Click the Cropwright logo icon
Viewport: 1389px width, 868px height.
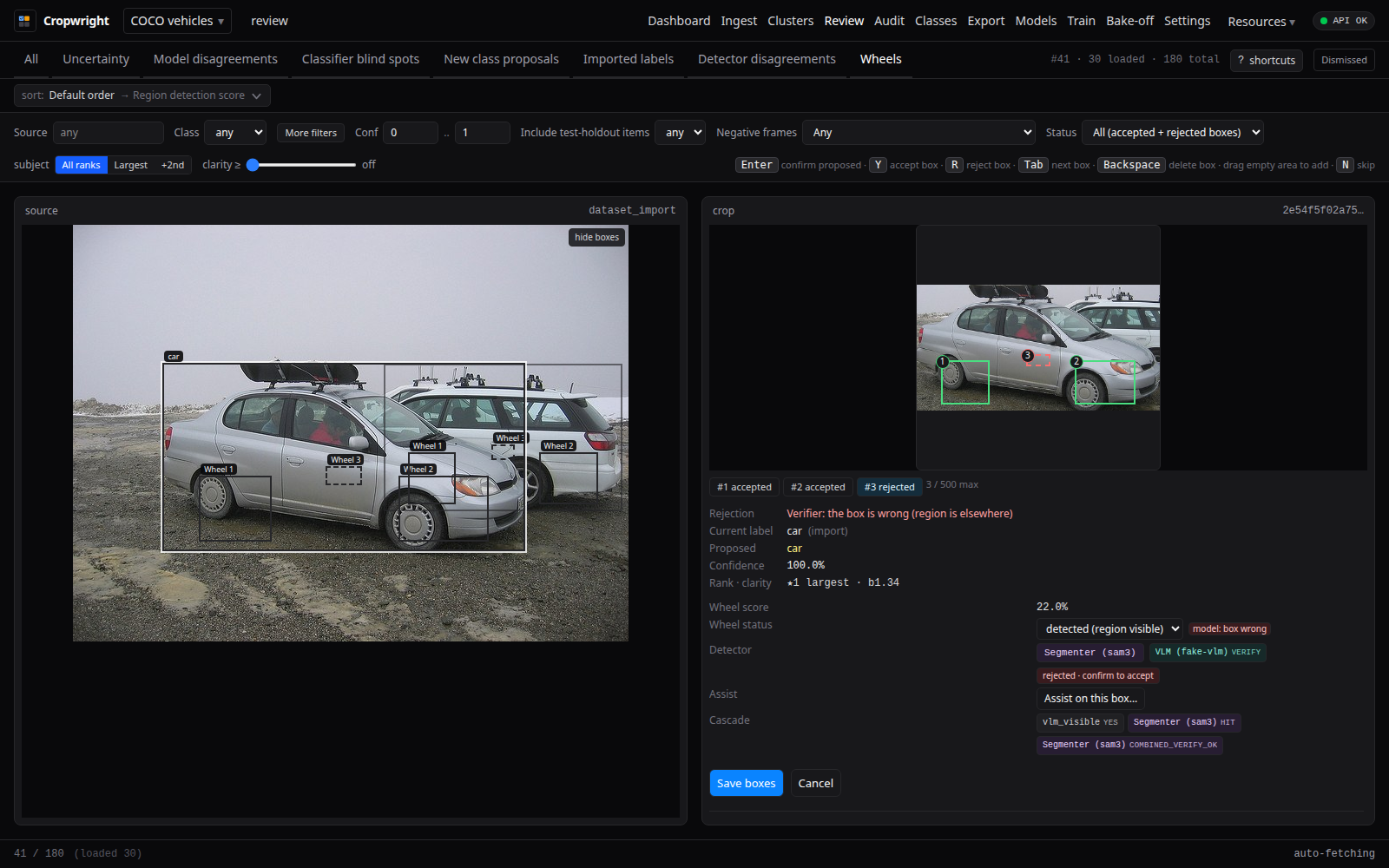[24, 21]
